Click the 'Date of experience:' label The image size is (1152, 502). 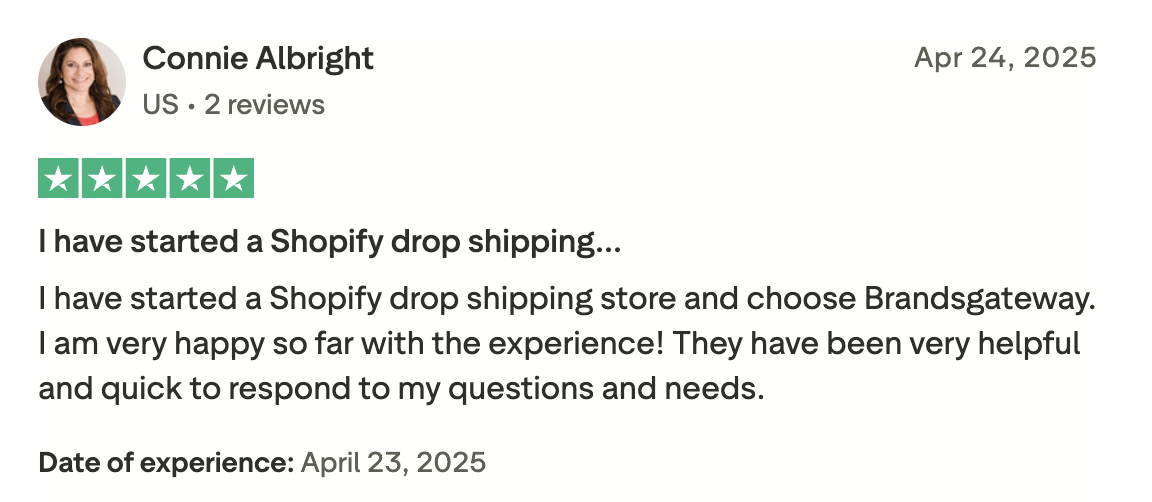166,463
